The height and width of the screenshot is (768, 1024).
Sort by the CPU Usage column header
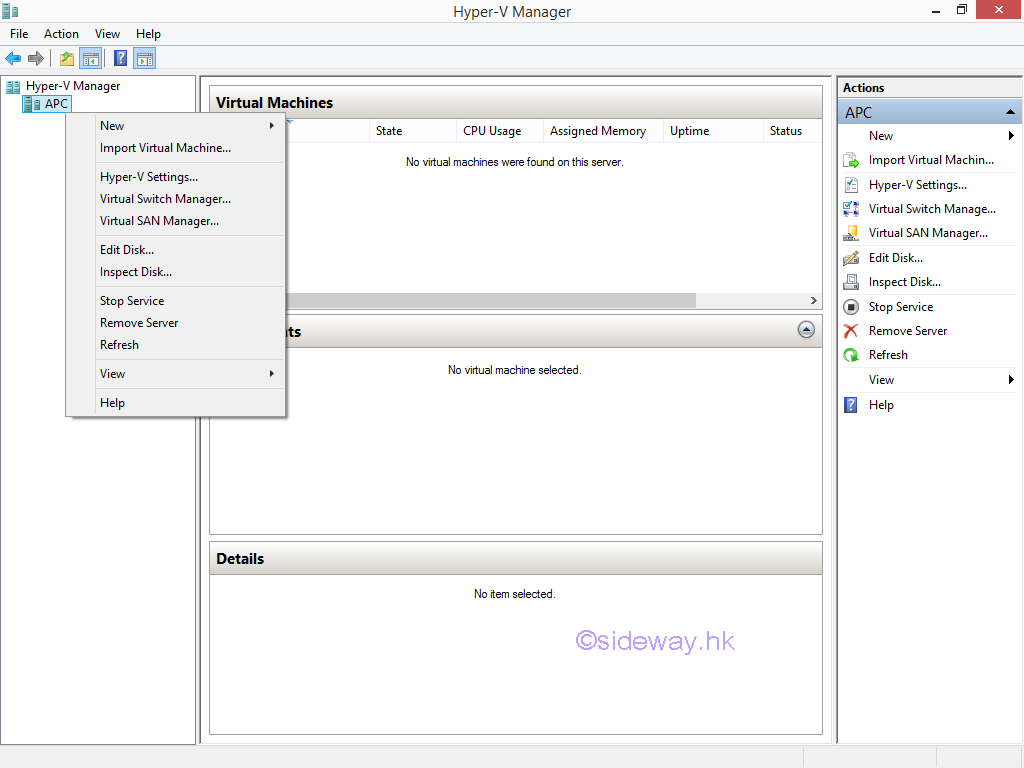[x=492, y=131]
